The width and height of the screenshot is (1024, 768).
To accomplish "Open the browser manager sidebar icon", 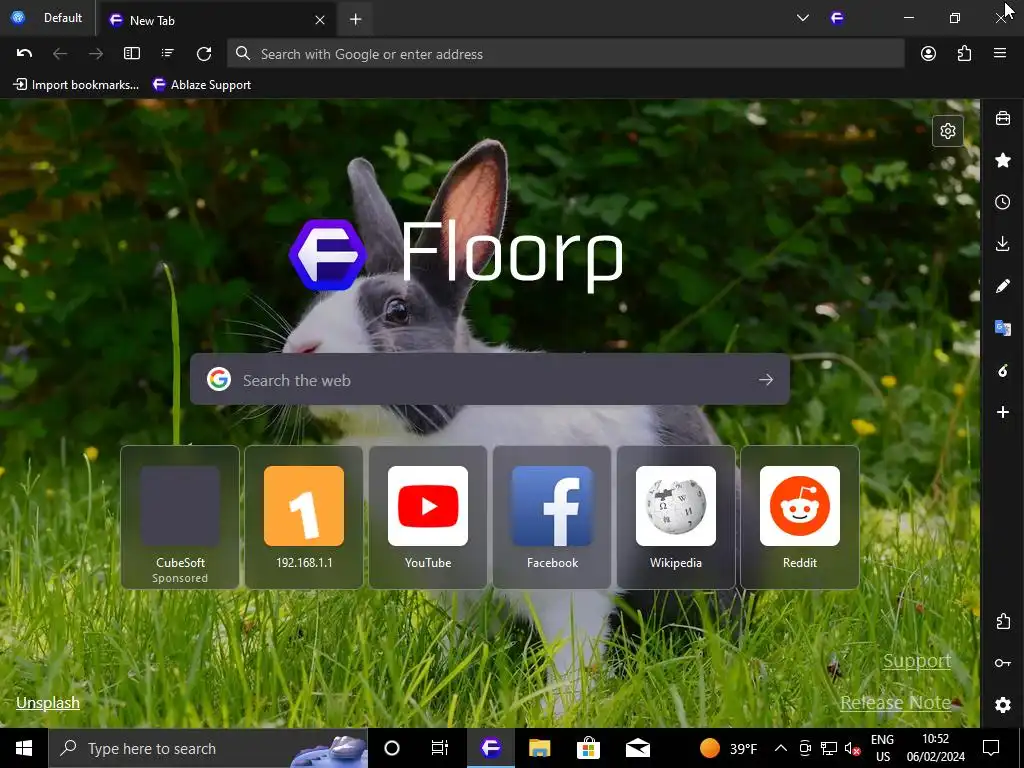I will (x=1002, y=118).
